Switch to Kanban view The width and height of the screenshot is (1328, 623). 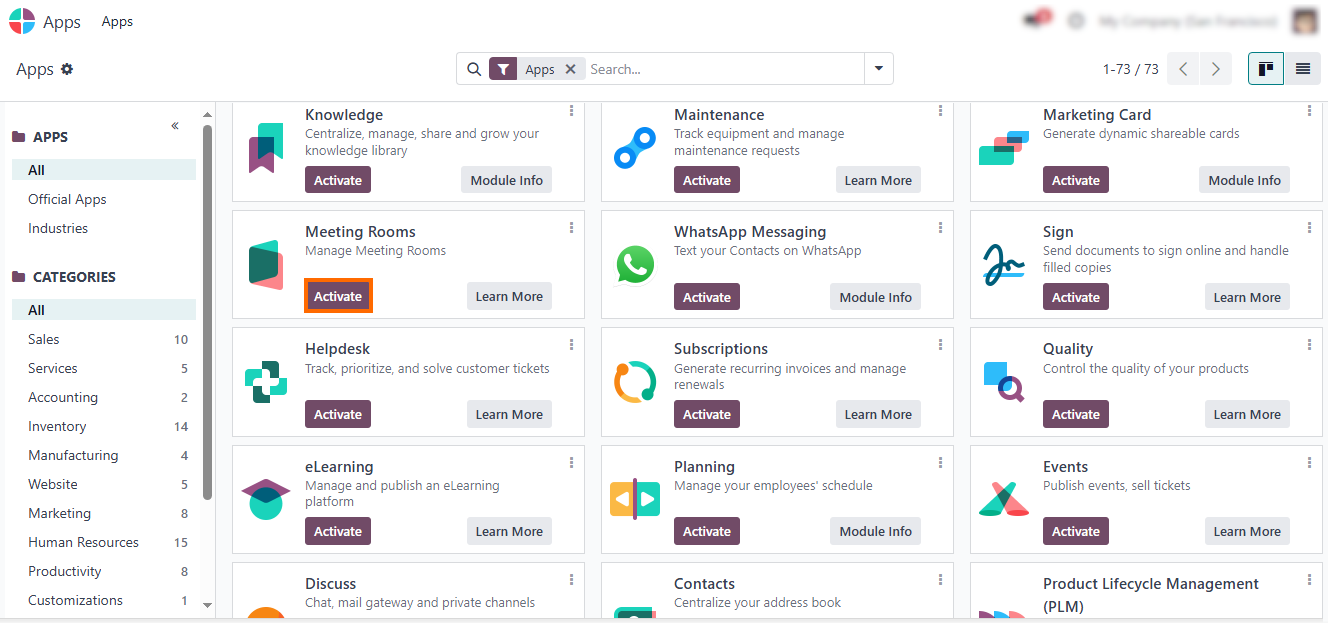[x=1265, y=69]
